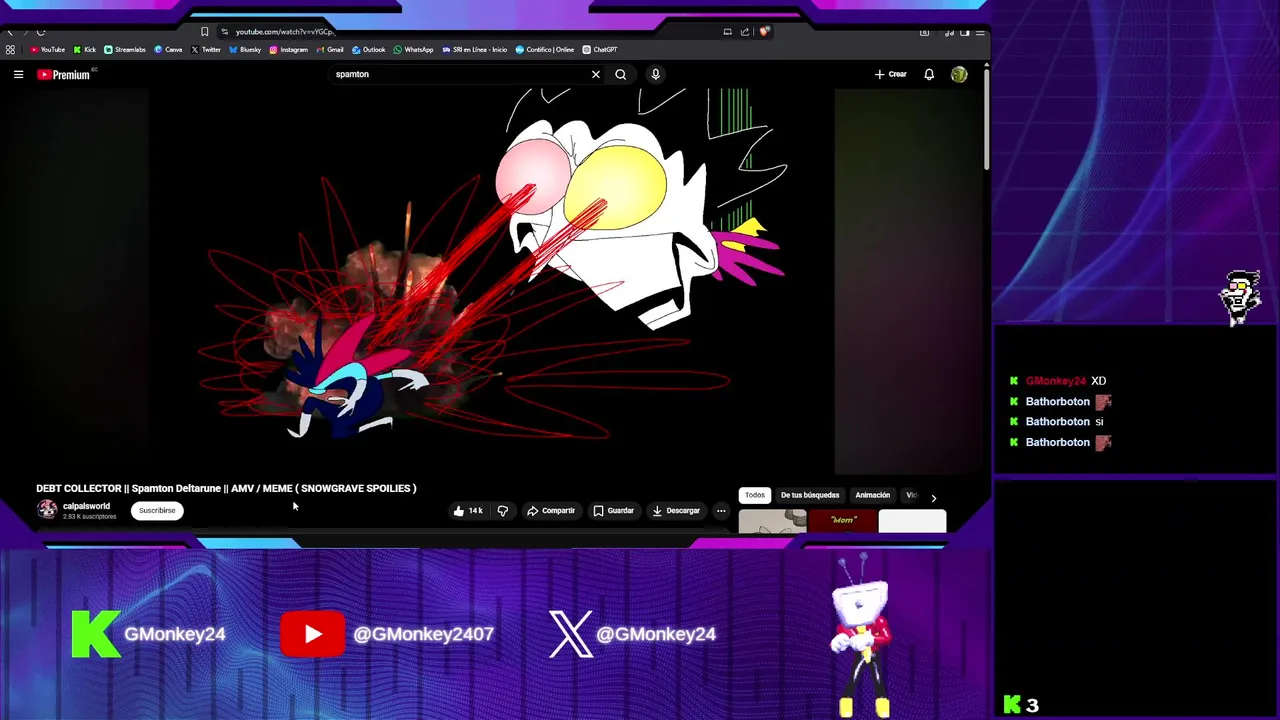Open the Contifico Online bookmark
Image resolution: width=1280 pixels, height=720 pixels.
[x=545, y=50]
